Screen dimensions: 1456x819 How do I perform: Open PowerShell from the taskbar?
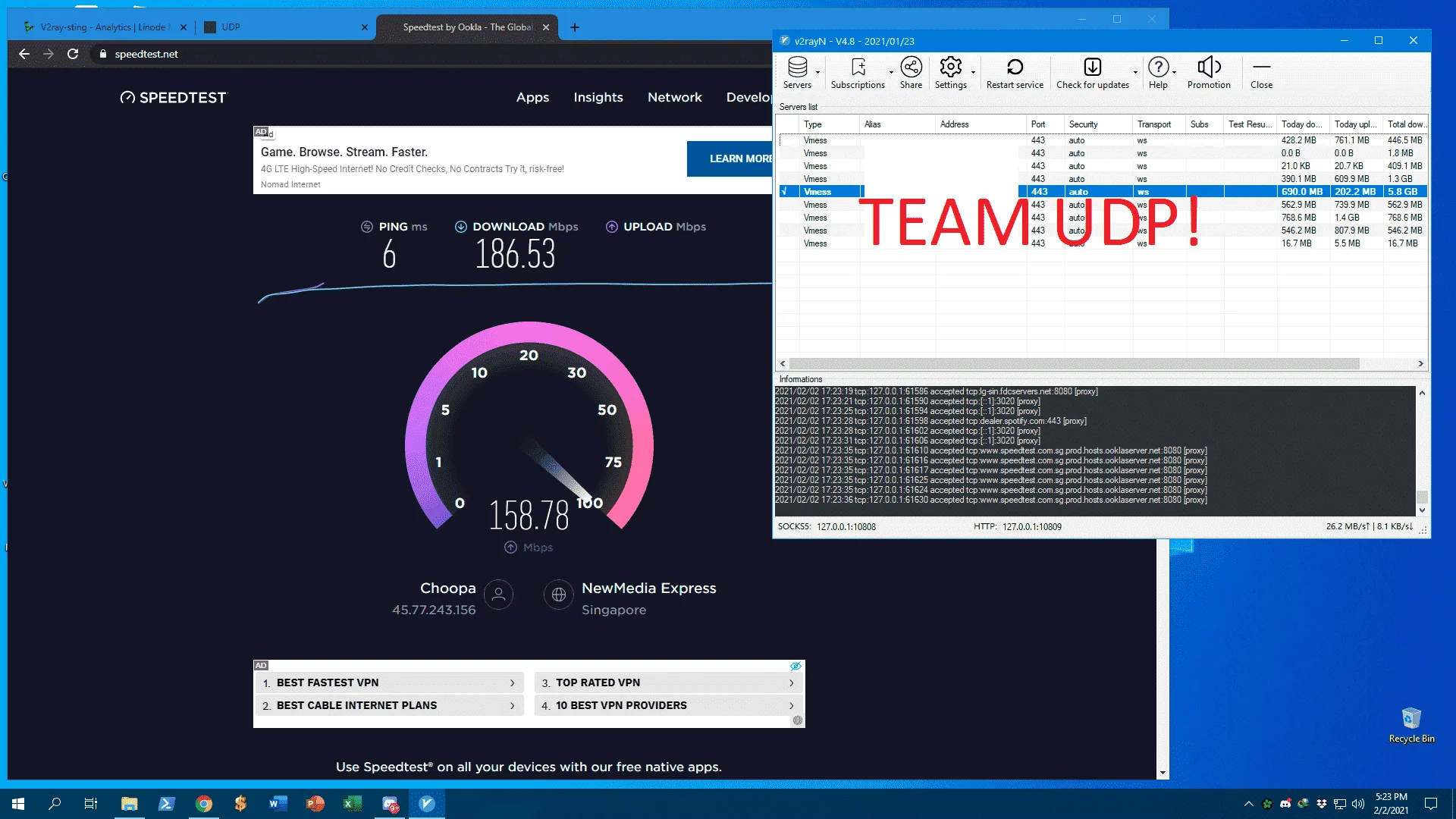pyautogui.click(x=166, y=804)
